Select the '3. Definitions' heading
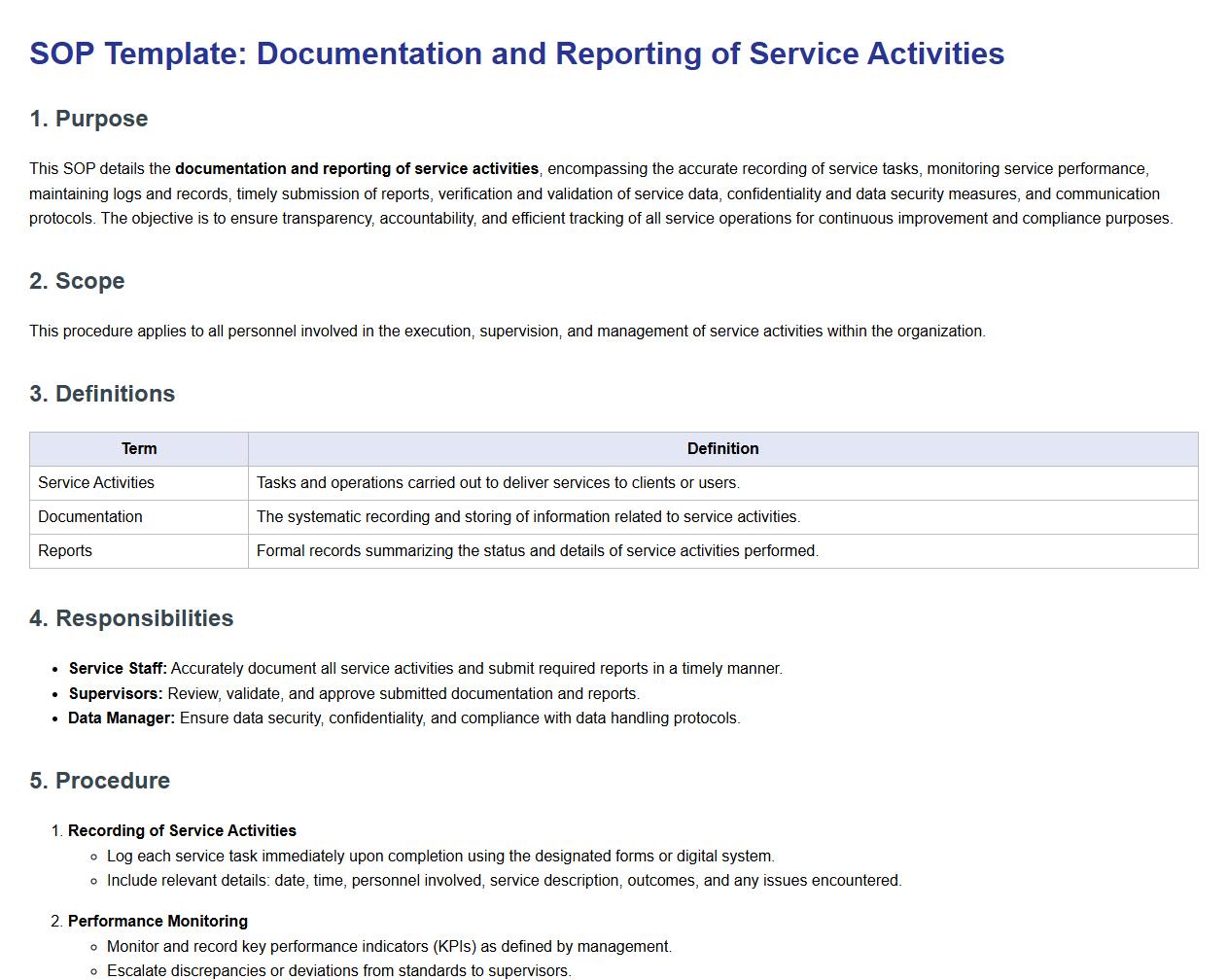 (x=102, y=394)
